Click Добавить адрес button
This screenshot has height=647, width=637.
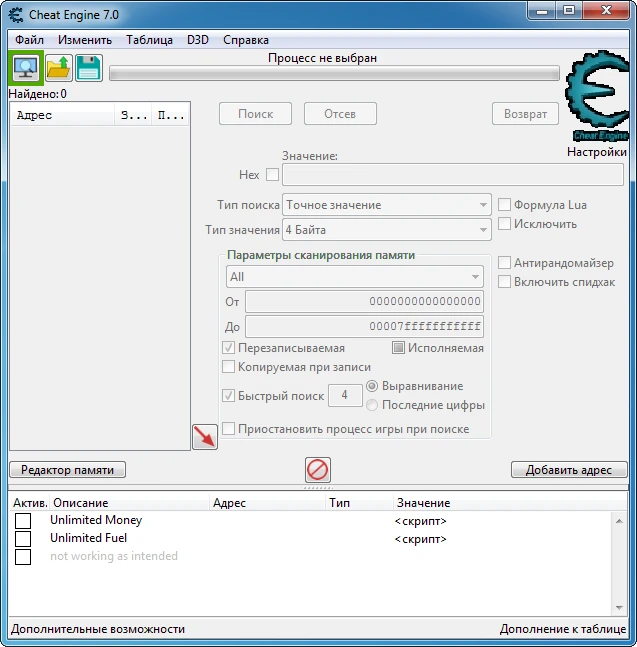click(569, 470)
